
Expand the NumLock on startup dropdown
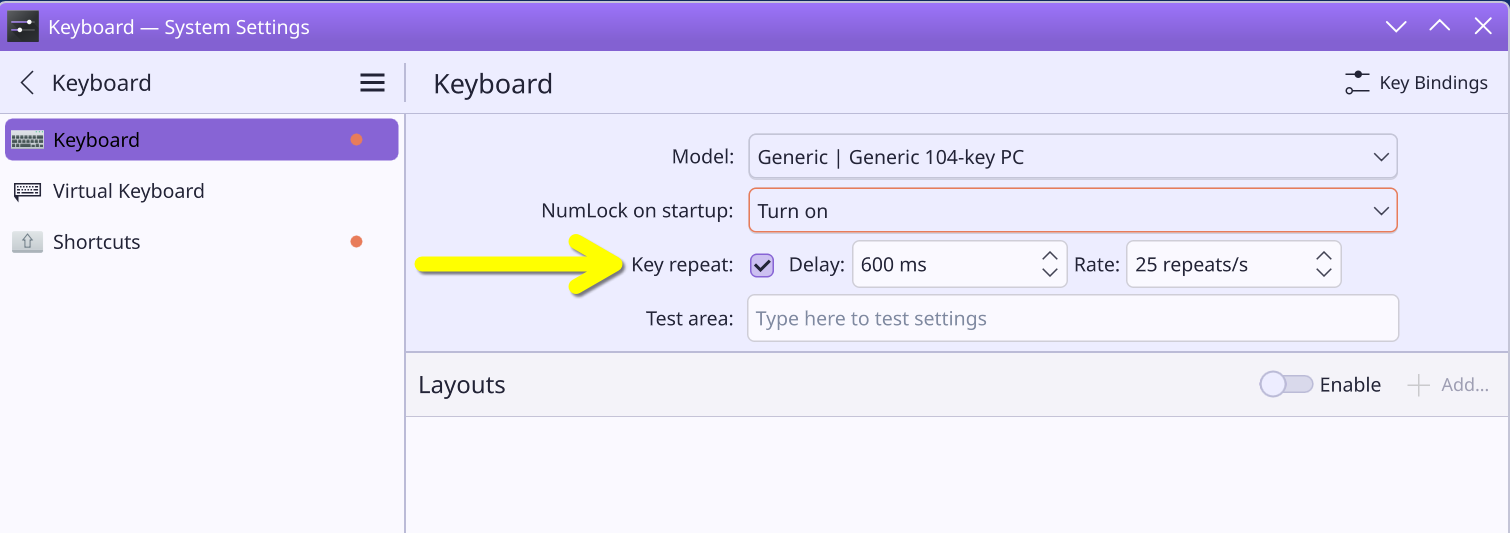click(1073, 211)
